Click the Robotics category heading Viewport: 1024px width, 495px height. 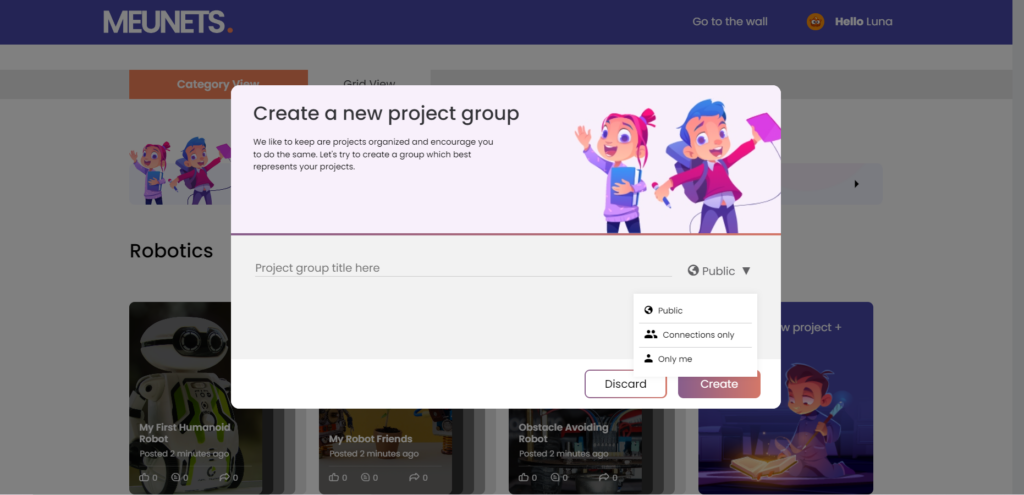[171, 251]
